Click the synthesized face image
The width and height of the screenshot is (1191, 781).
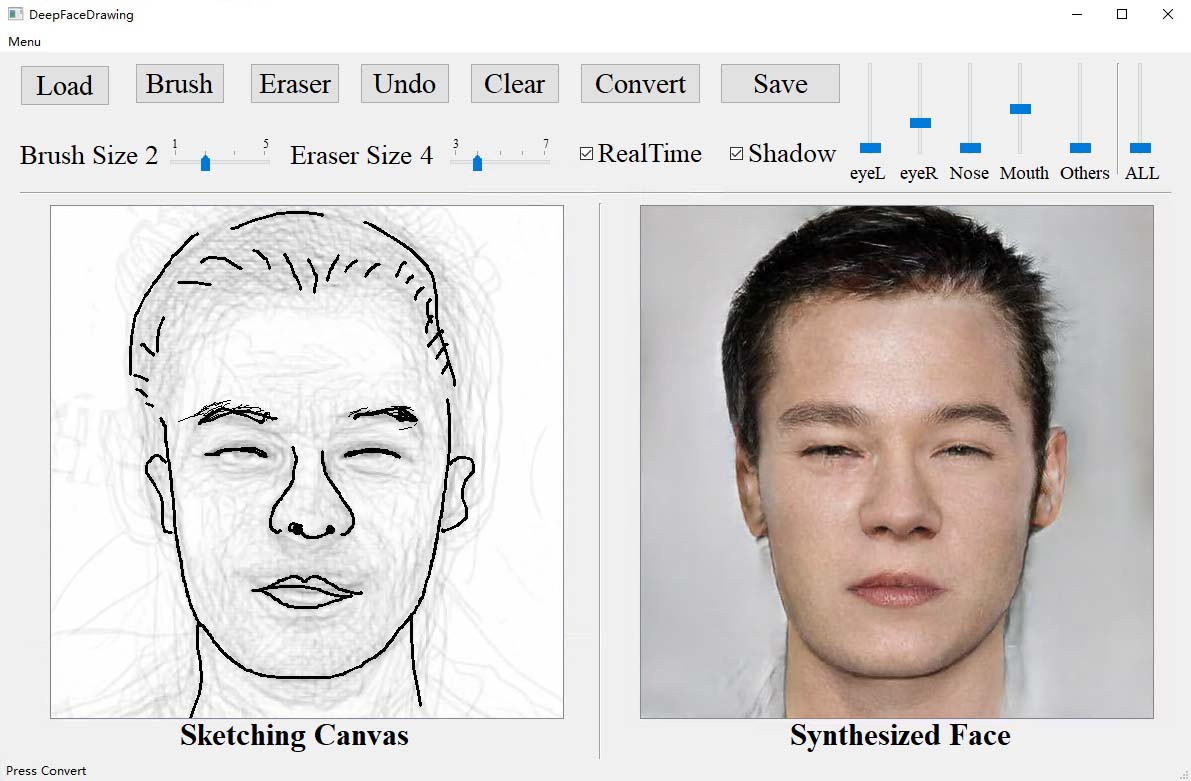click(896, 462)
